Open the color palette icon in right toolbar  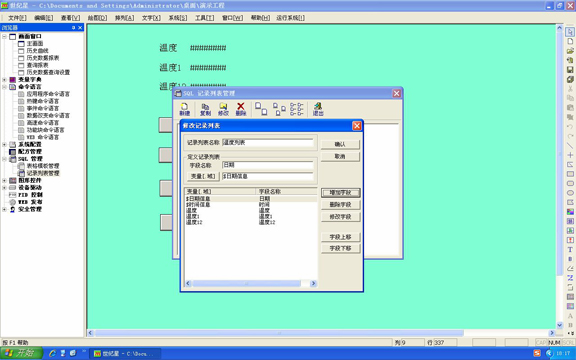tap(570, 212)
